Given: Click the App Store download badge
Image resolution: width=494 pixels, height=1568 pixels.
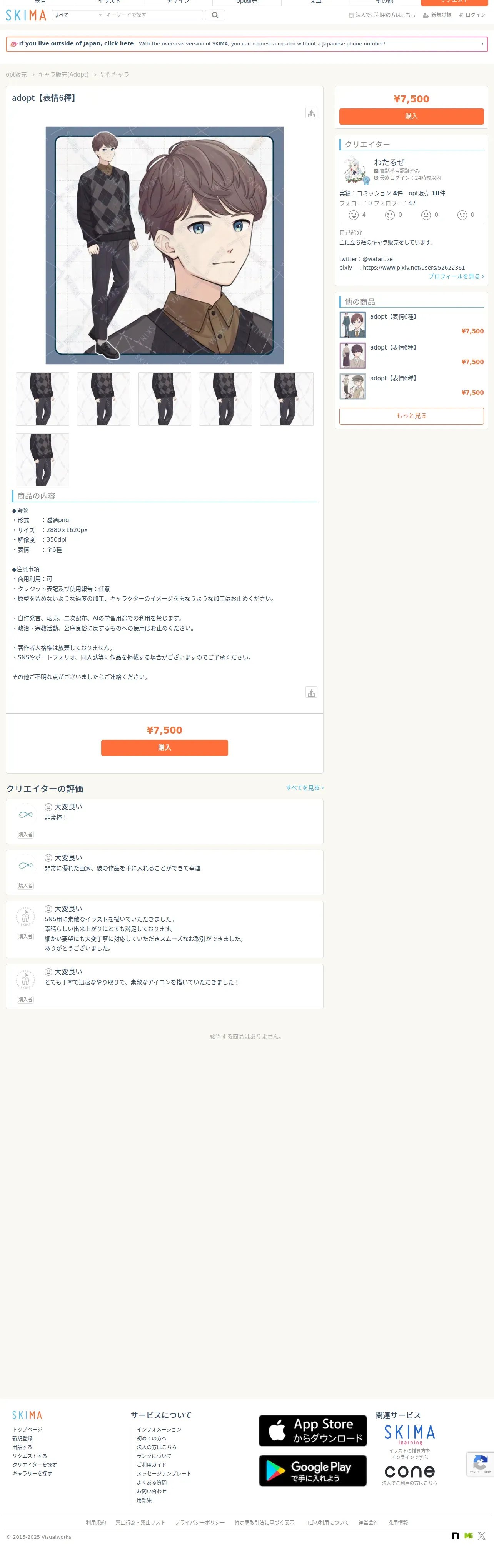Looking at the screenshot, I should [x=313, y=1430].
